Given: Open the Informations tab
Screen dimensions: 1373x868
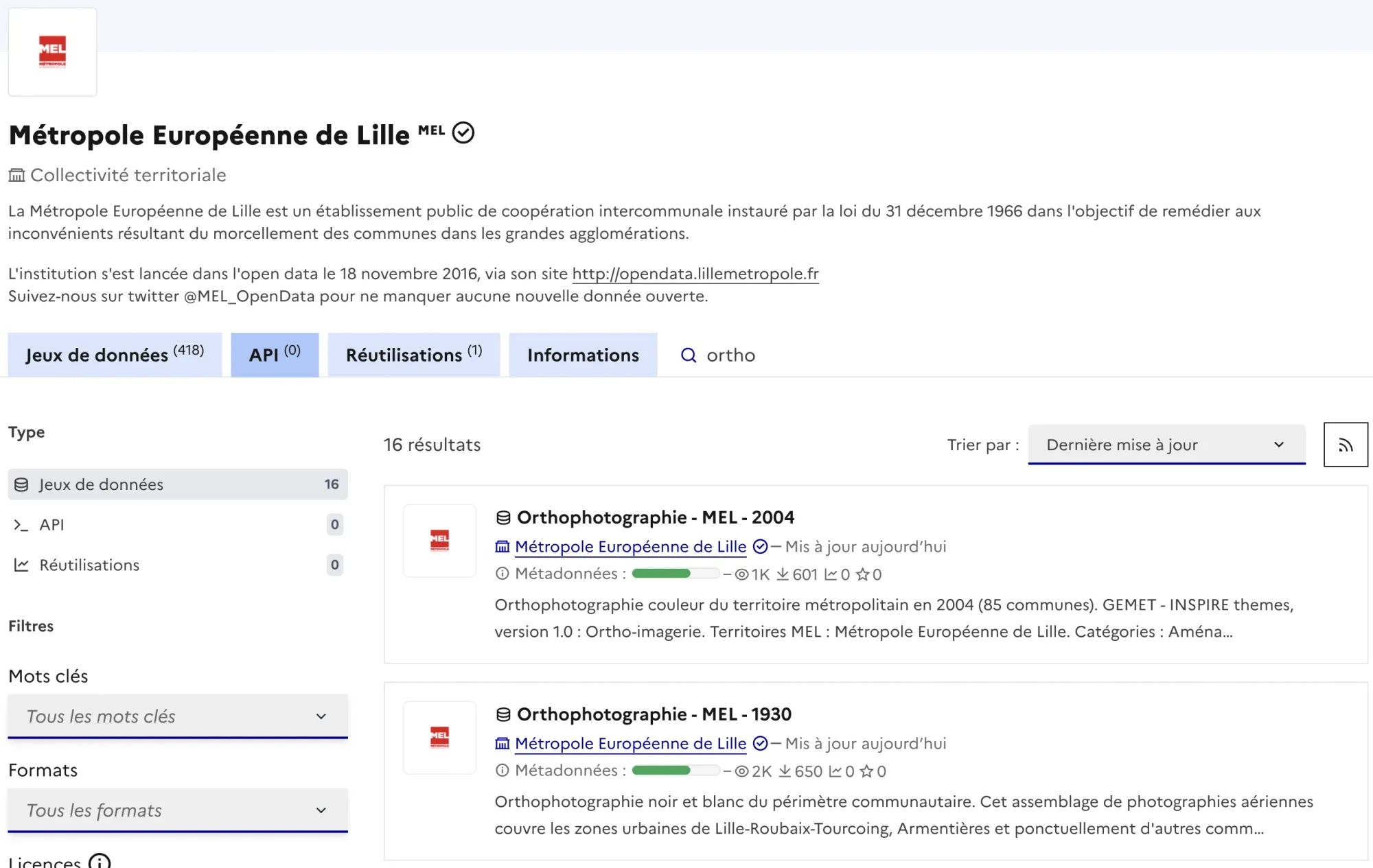Looking at the screenshot, I should point(583,355).
